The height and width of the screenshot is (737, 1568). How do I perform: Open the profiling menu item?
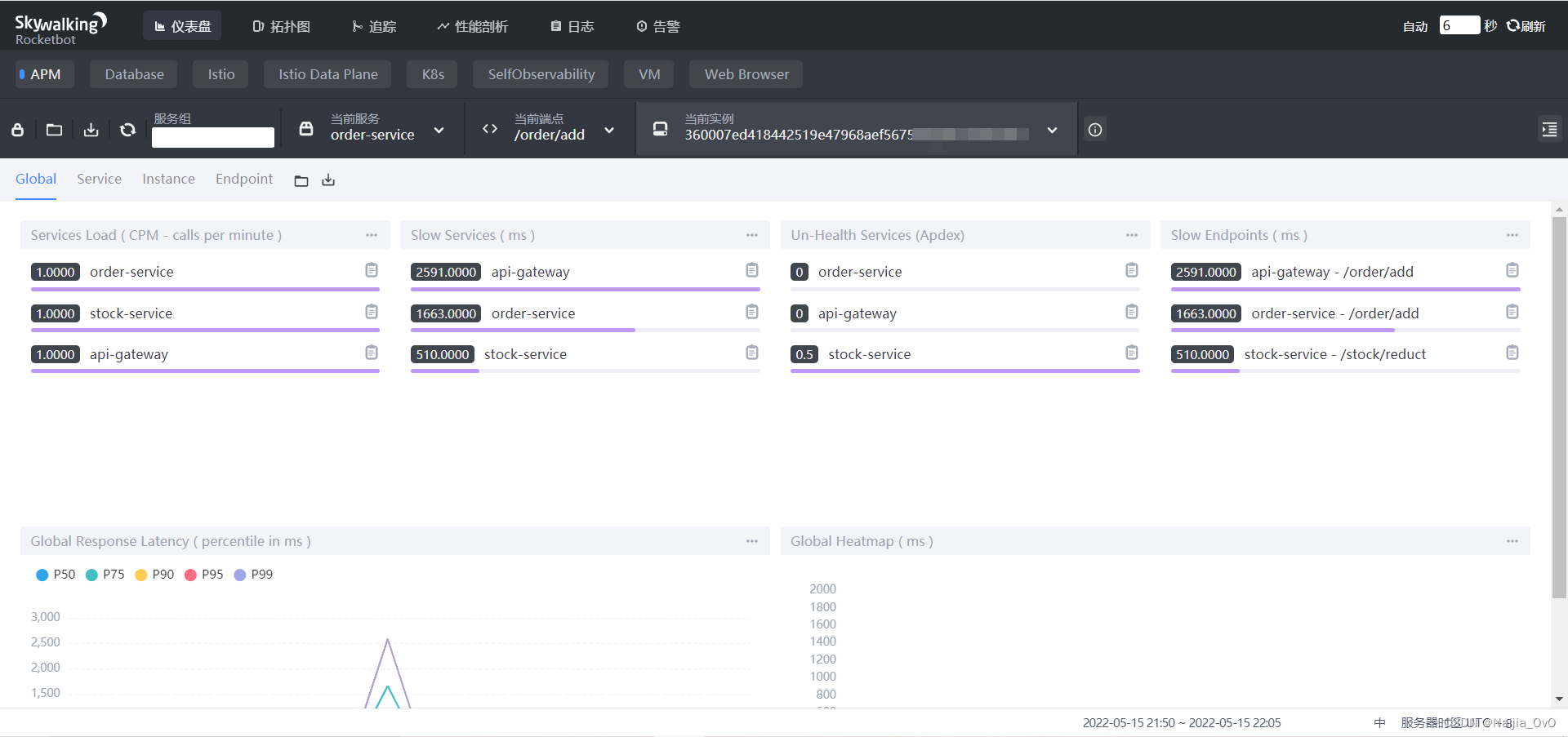pyautogui.click(x=472, y=26)
